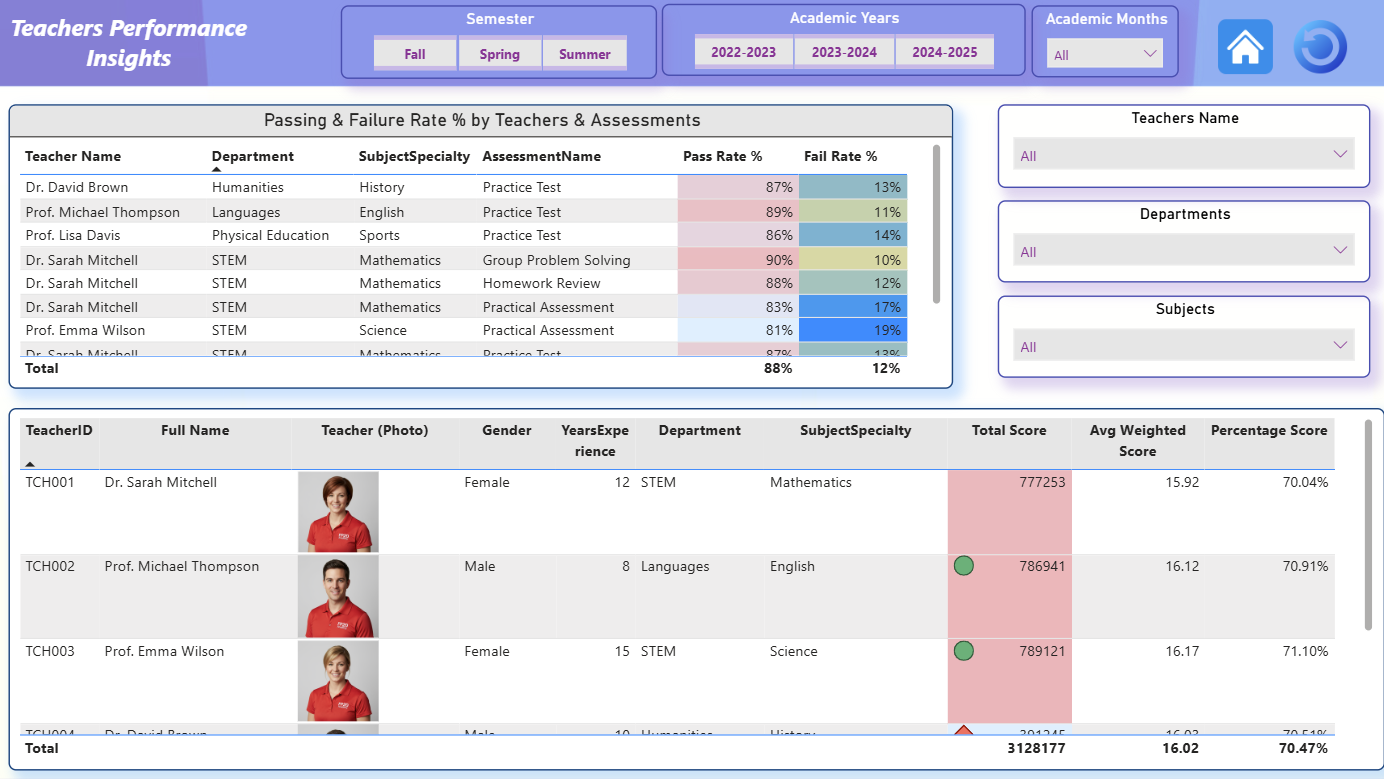Click Prof. Emma Wilson's teacher photo
The image size is (1384, 779).
338,681
